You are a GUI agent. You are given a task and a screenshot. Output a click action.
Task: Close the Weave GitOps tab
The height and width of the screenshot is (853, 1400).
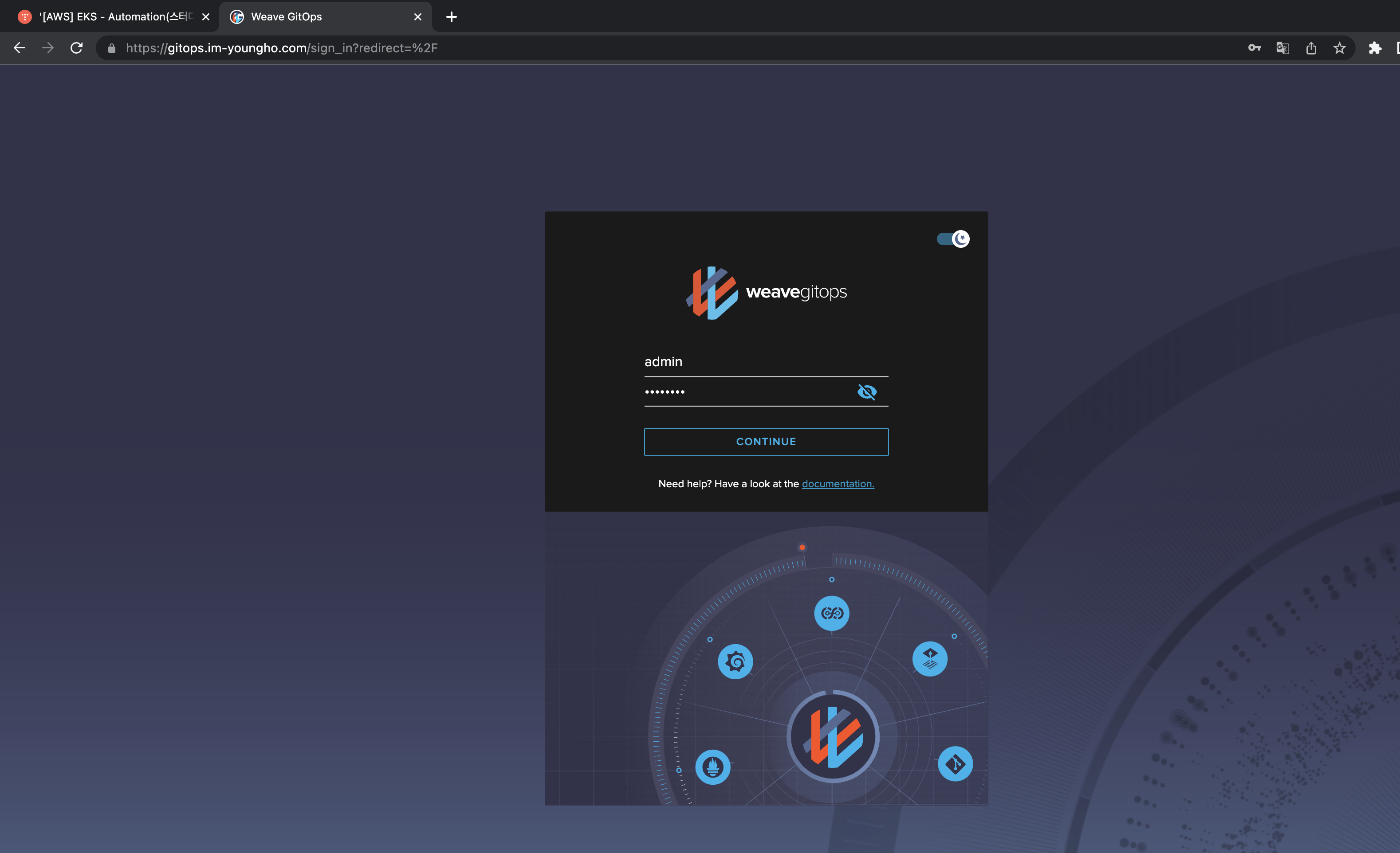point(417,17)
